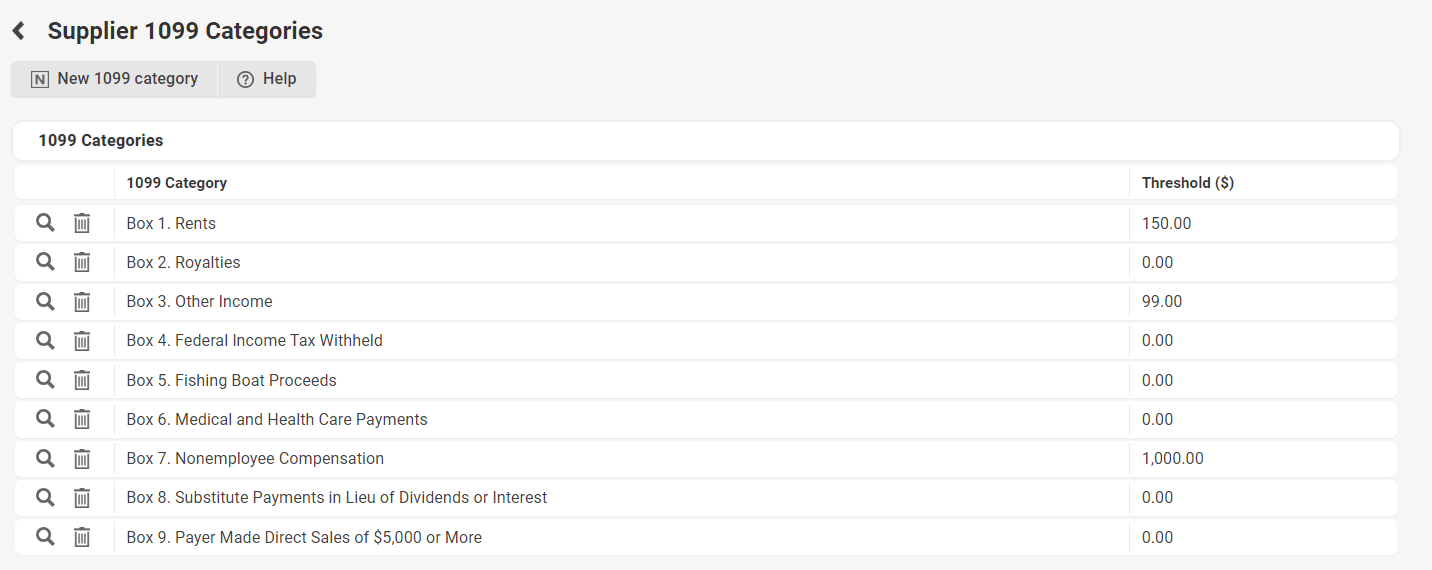Viewport: 1432px width, 570px height.
Task: Click the 1,000.00 threshold value
Action: pyautogui.click(x=1172, y=459)
